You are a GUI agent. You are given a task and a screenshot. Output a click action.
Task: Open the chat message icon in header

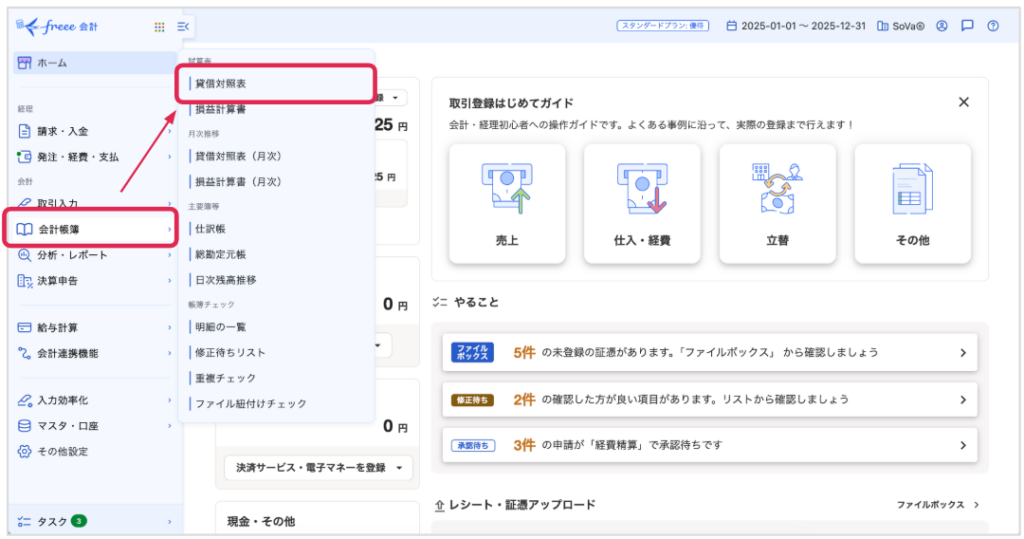coord(967,26)
